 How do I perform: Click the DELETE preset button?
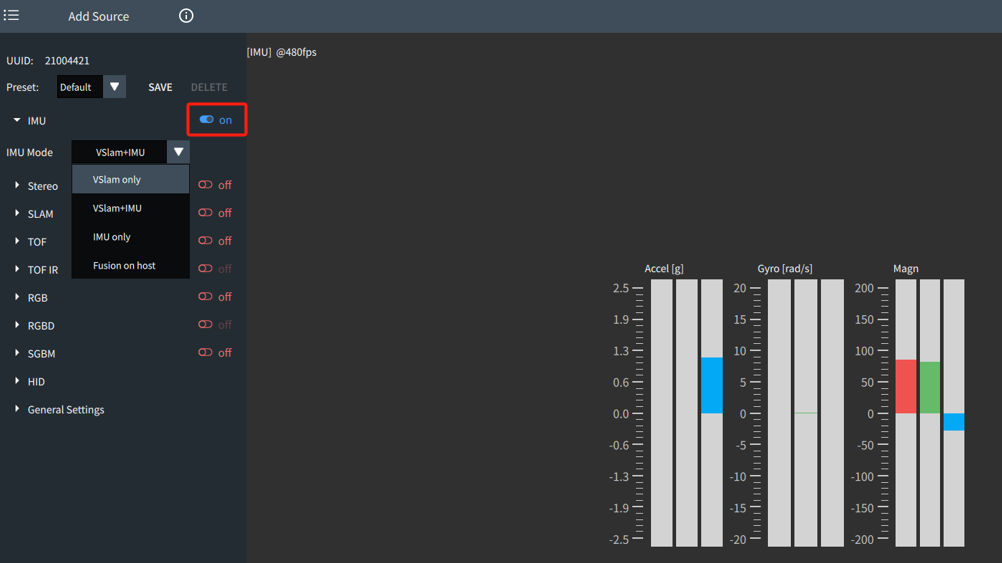[209, 87]
